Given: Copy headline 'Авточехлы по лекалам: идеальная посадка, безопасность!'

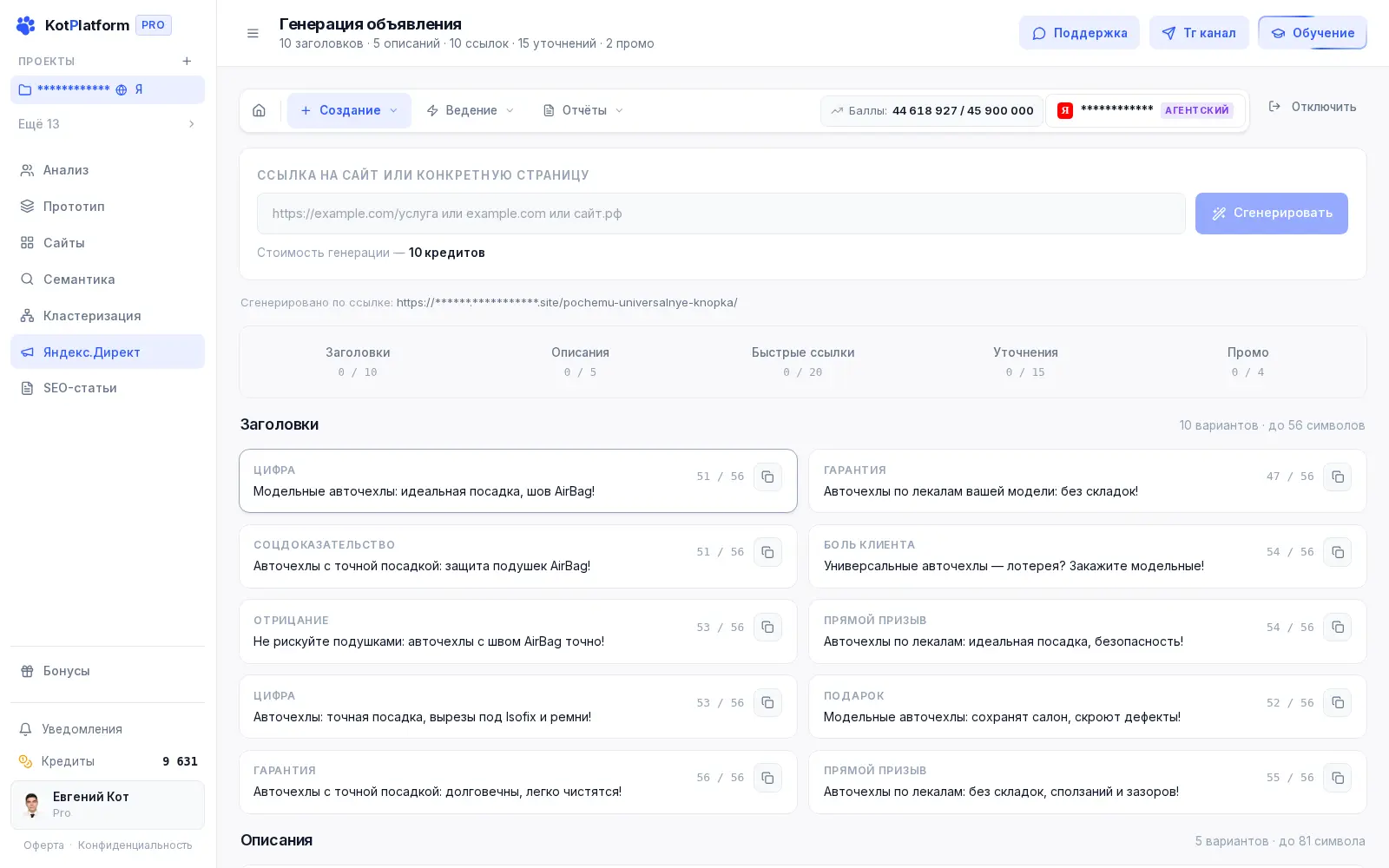Looking at the screenshot, I should tap(1338, 627).
